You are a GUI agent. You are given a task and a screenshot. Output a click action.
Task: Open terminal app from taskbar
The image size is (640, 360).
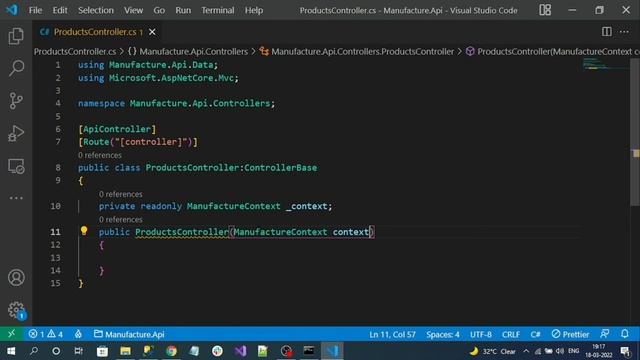[x=309, y=351]
